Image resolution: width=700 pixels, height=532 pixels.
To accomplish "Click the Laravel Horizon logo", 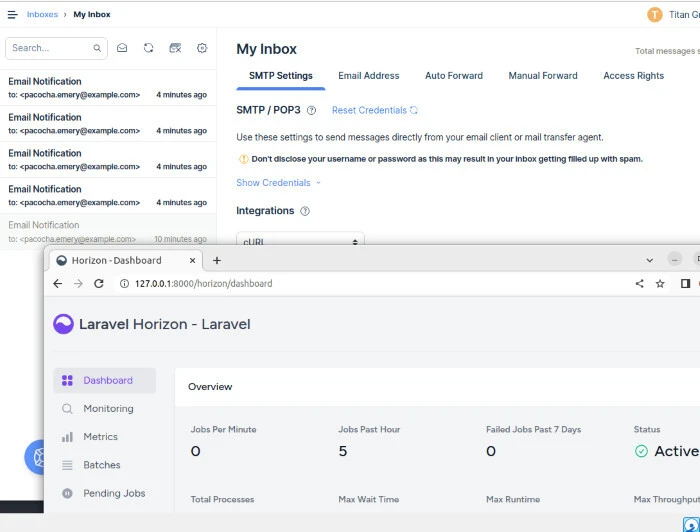I will coord(63,324).
